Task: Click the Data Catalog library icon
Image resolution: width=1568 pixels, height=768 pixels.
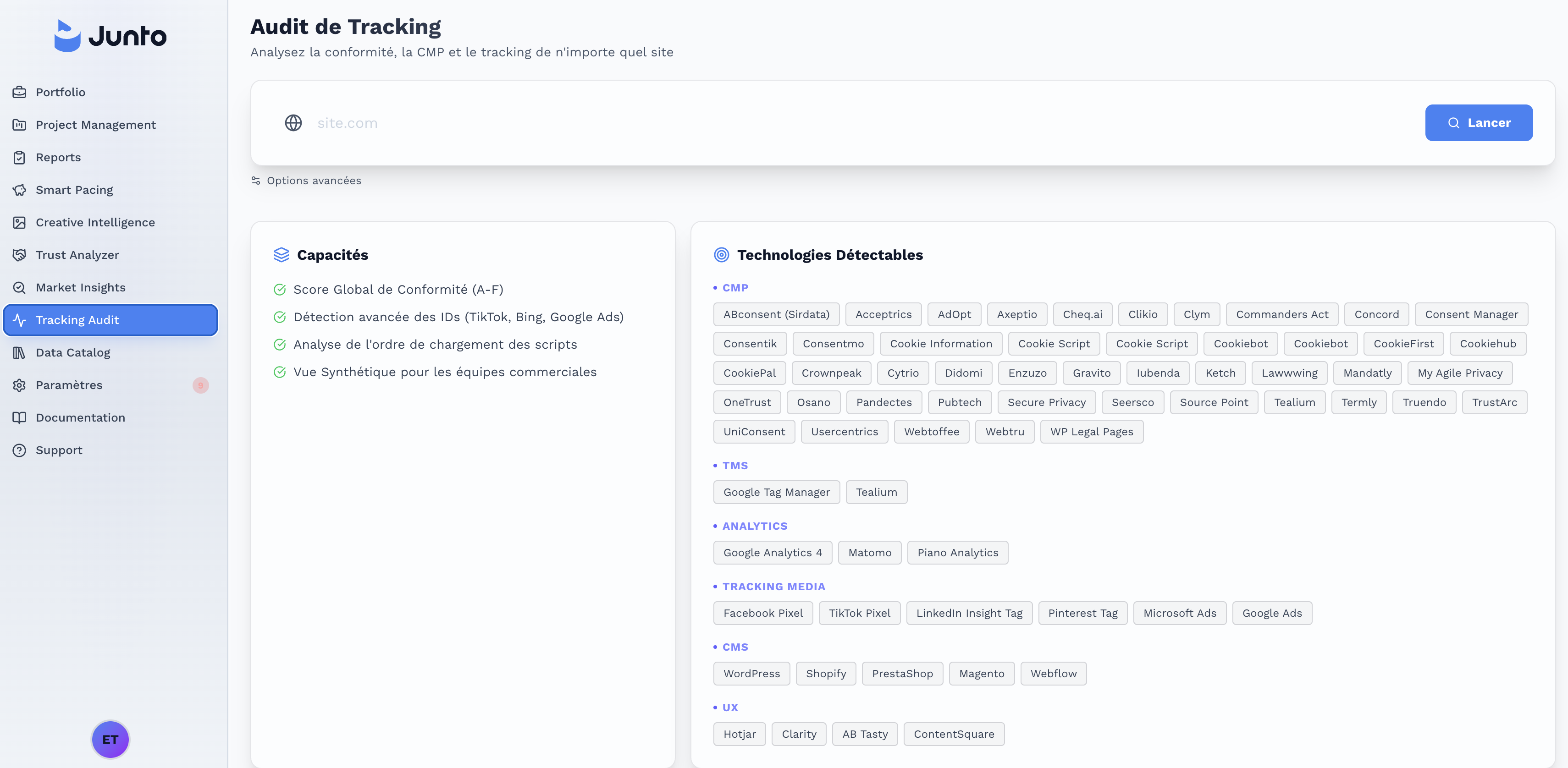Action: point(19,352)
